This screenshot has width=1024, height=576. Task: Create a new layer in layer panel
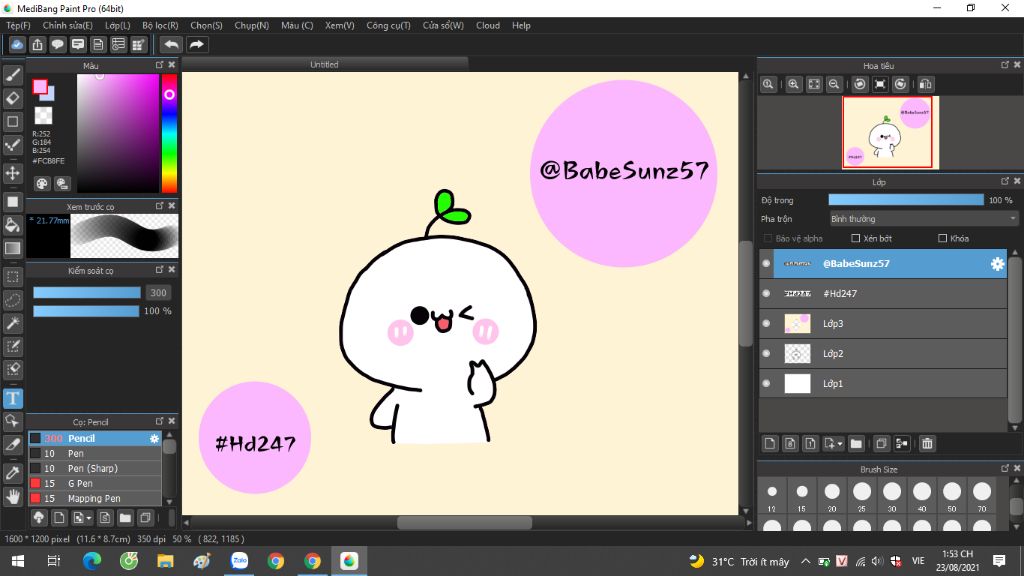pos(770,444)
